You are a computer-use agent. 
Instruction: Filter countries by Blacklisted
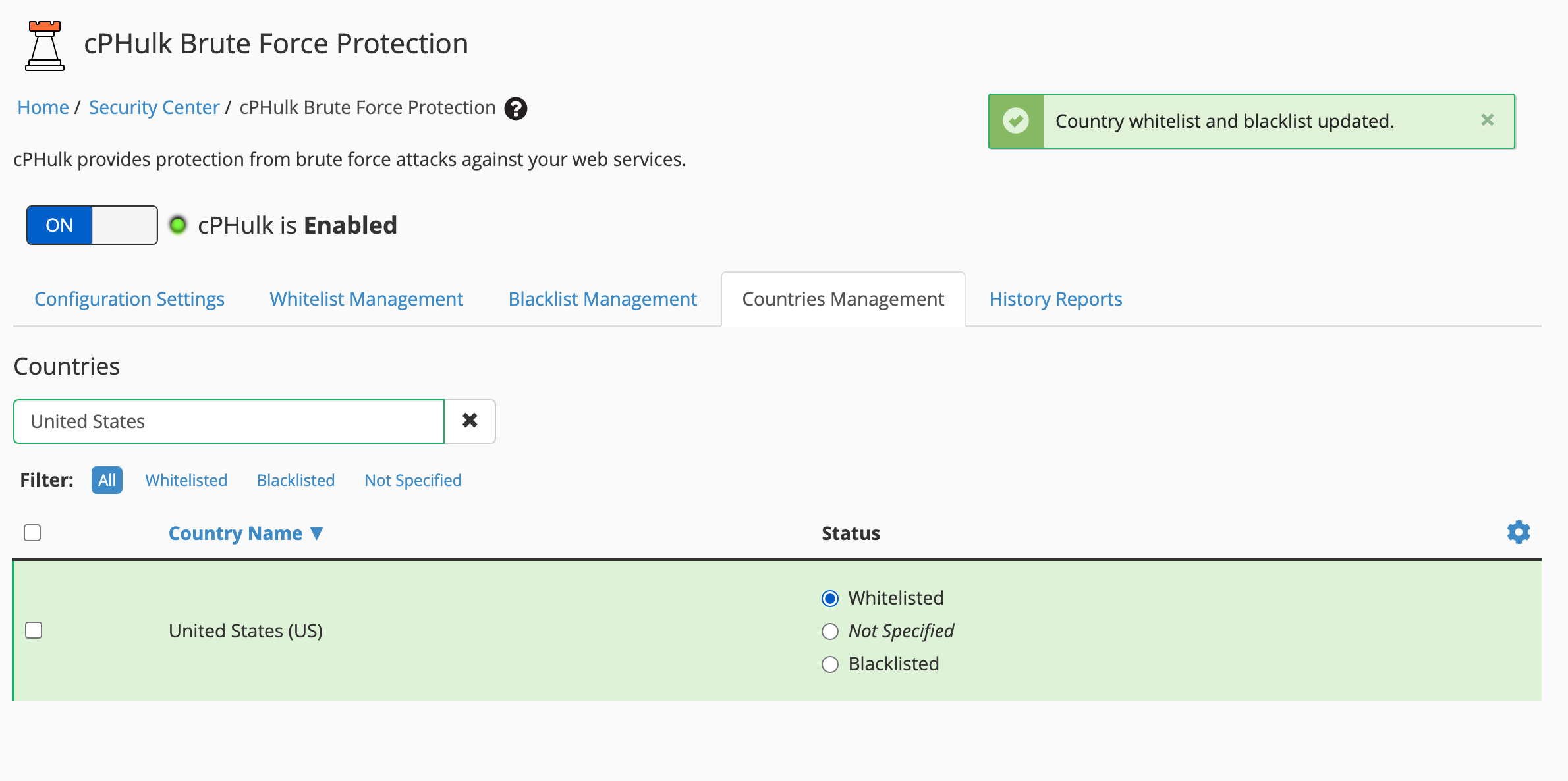click(x=296, y=480)
